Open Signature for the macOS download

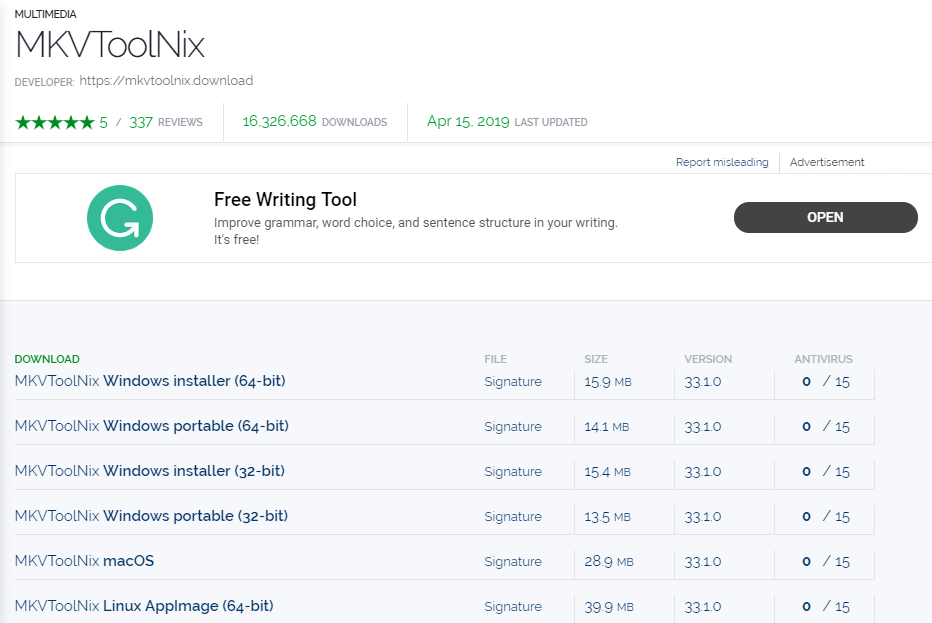[513, 562]
